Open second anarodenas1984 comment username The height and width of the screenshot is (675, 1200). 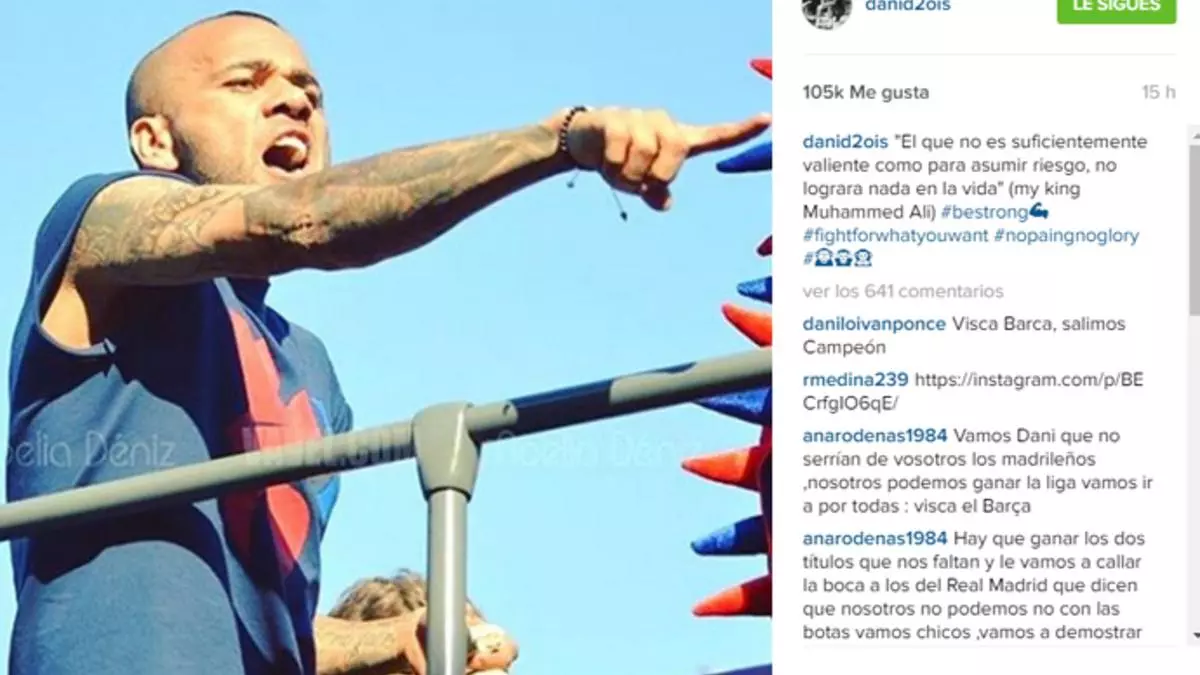click(875, 539)
